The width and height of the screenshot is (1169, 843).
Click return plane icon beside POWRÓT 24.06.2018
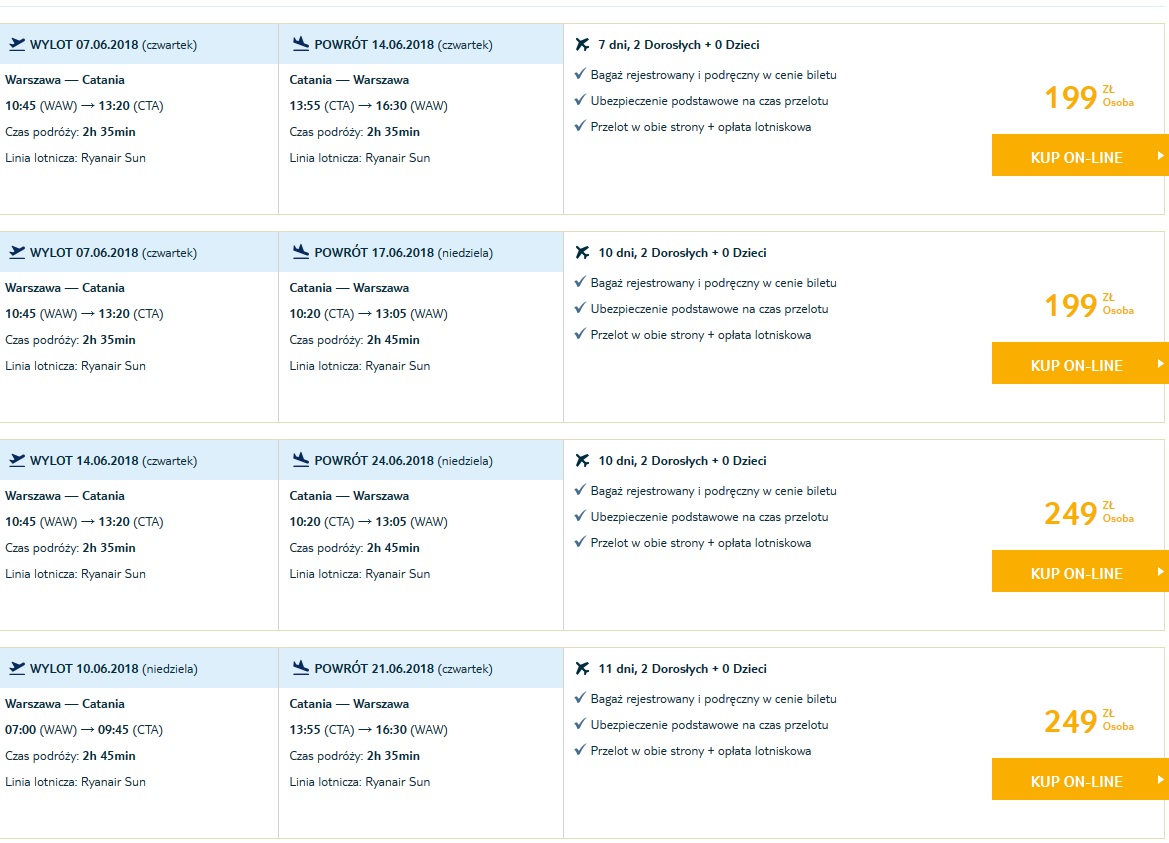(301, 460)
